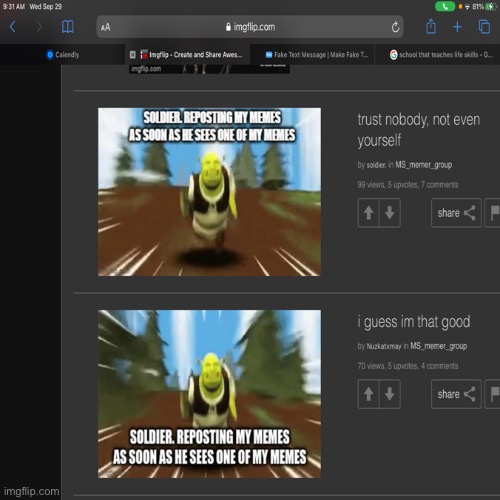Open the partially visible top meme thumbnail

tap(209, 69)
